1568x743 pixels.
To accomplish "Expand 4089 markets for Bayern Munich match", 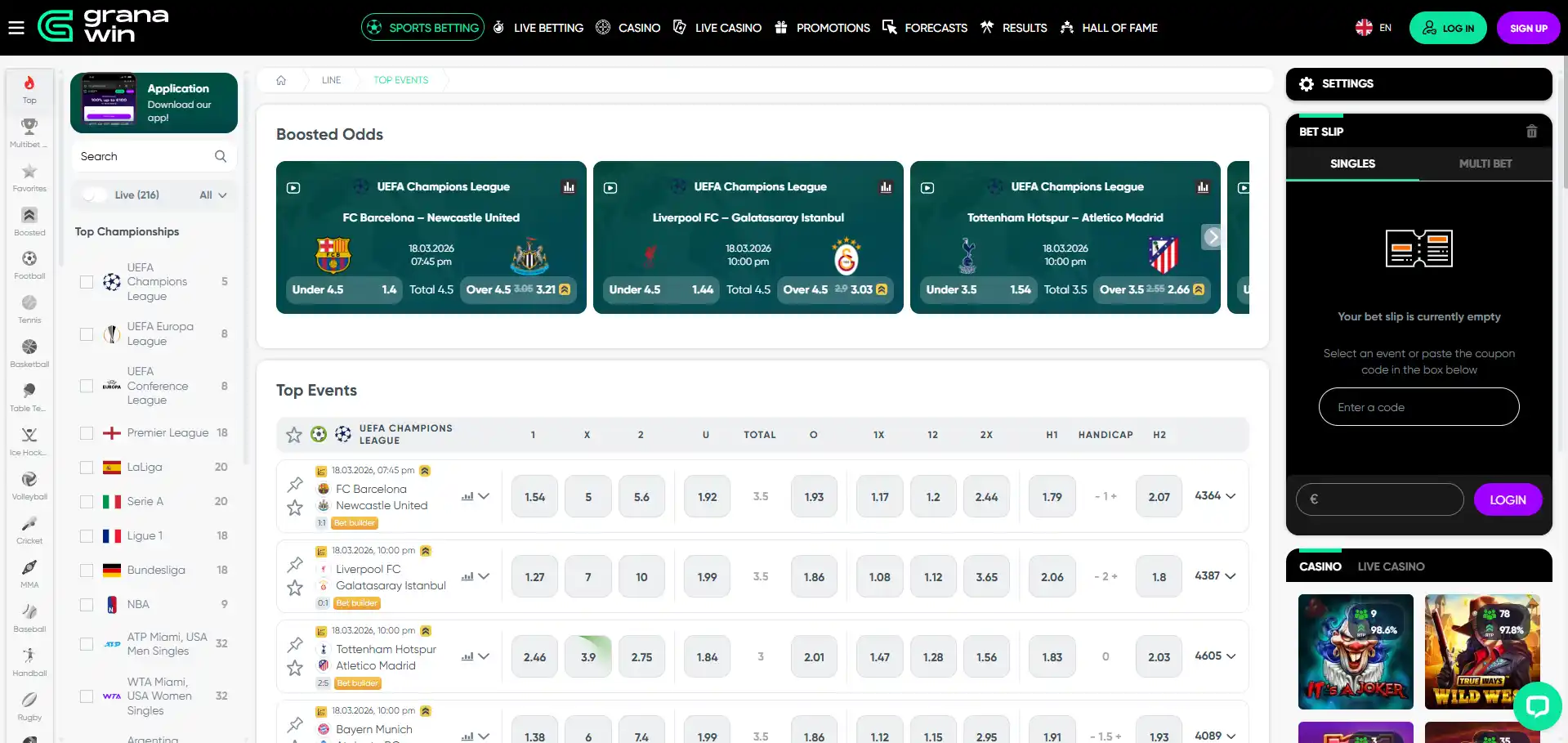I will coord(1215,736).
